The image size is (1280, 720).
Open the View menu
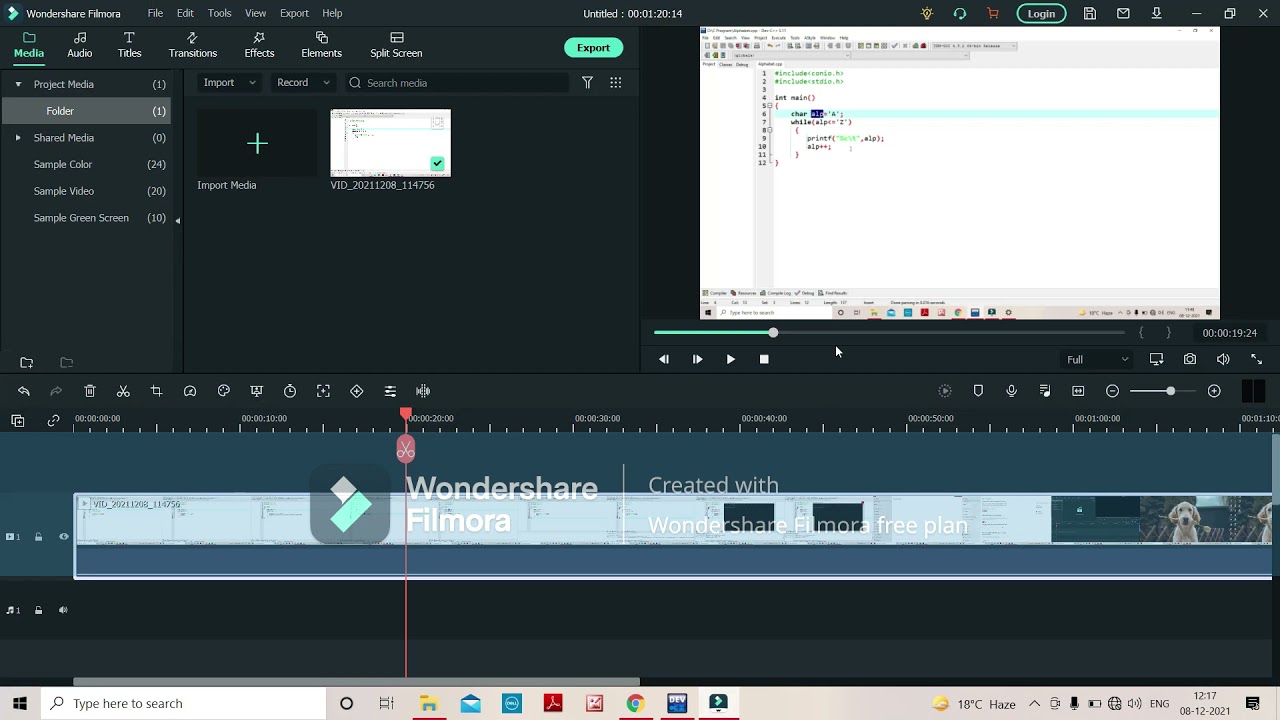point(256,13)
